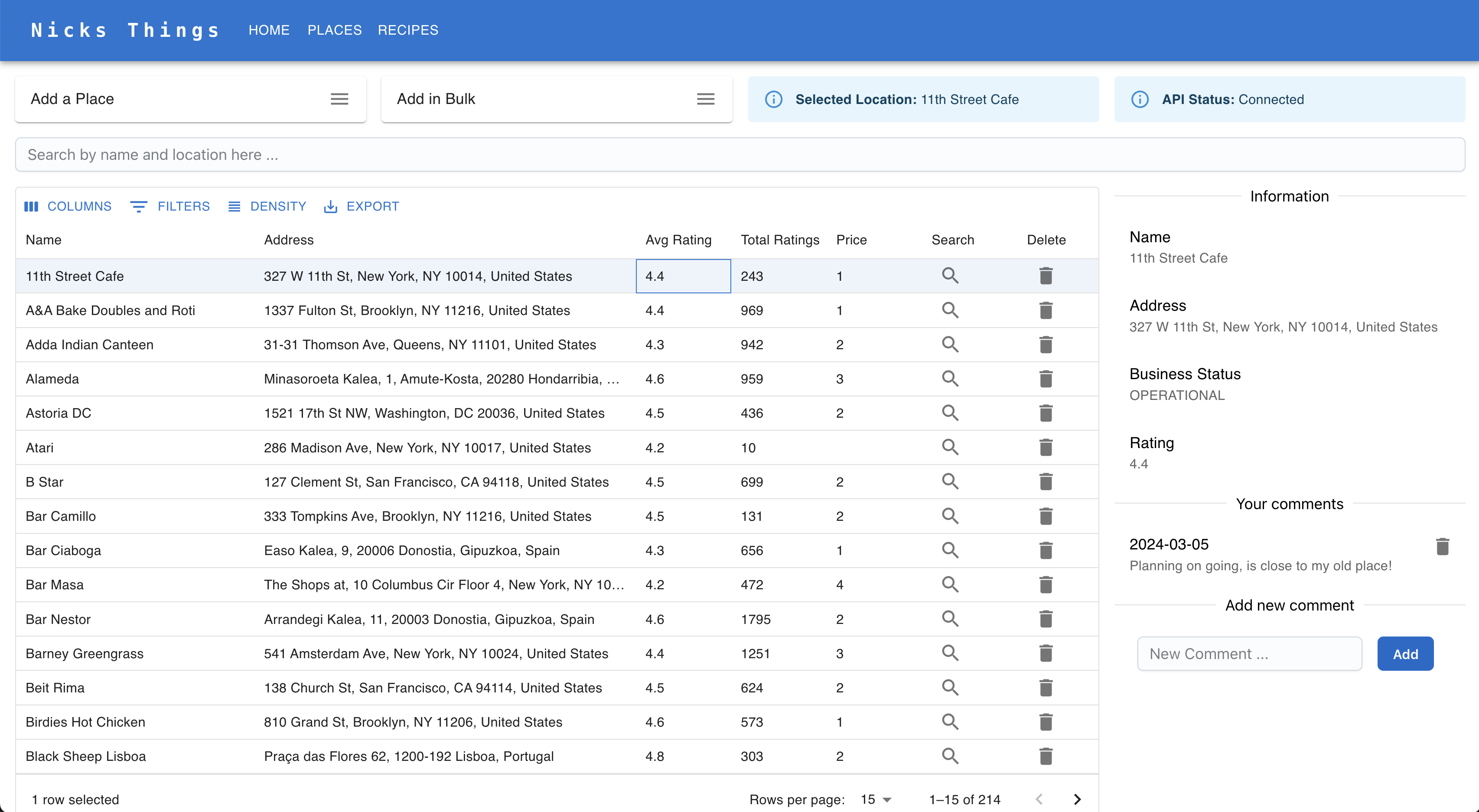This screenshot has height=812, width=1479.
Task: Click search icon for Astoria DC
Action: click(x=950, y=413)
